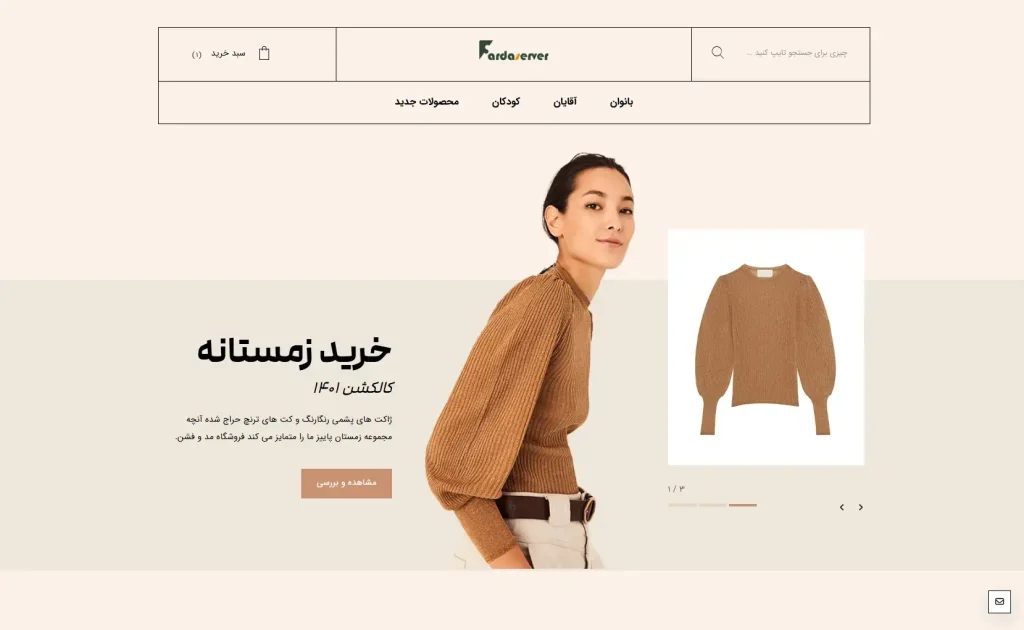
Task: Advance slider with right arrow
Action: tap(861, 507)
